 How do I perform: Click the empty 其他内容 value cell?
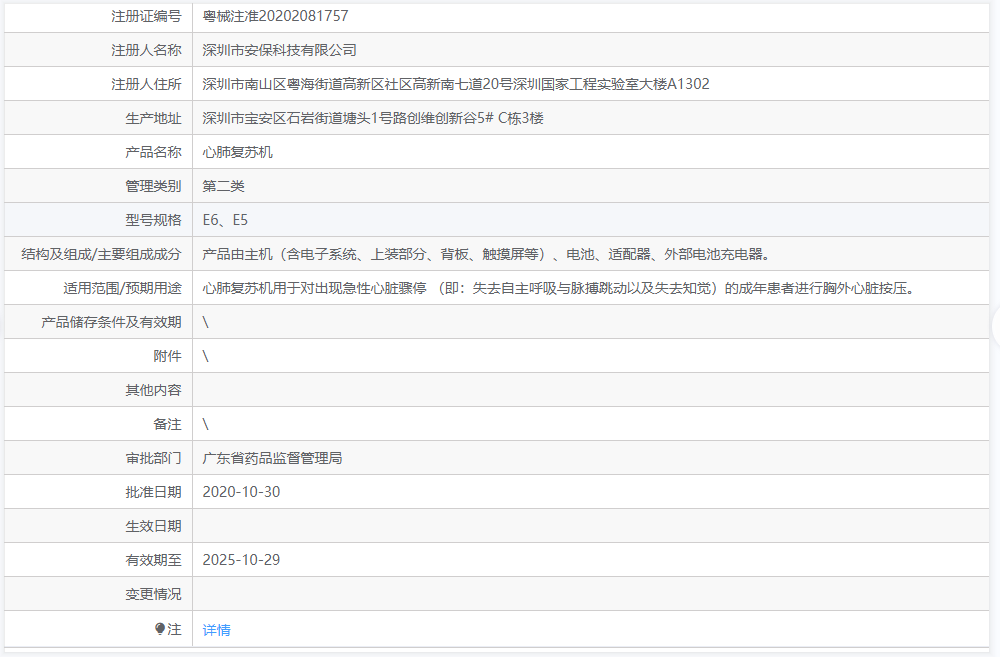point(591,390)
